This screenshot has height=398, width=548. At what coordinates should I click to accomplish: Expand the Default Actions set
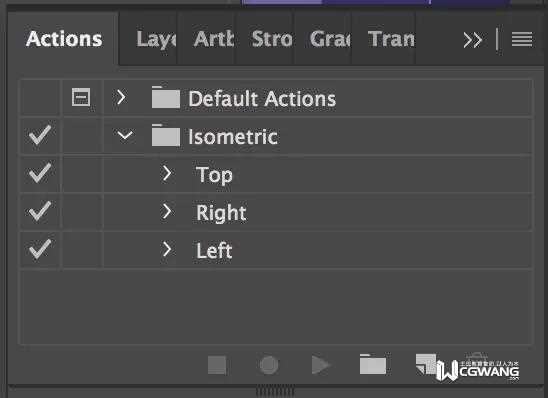pos(121,97)
